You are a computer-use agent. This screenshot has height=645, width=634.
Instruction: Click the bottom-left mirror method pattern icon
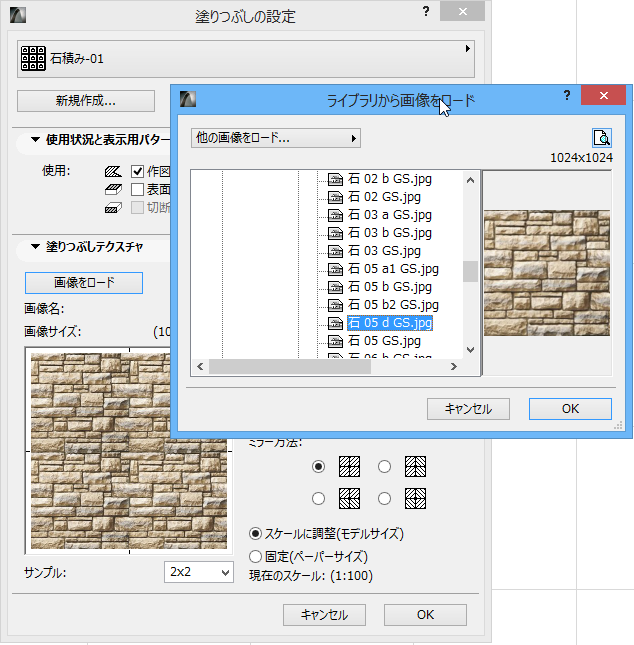coord(349,499)
